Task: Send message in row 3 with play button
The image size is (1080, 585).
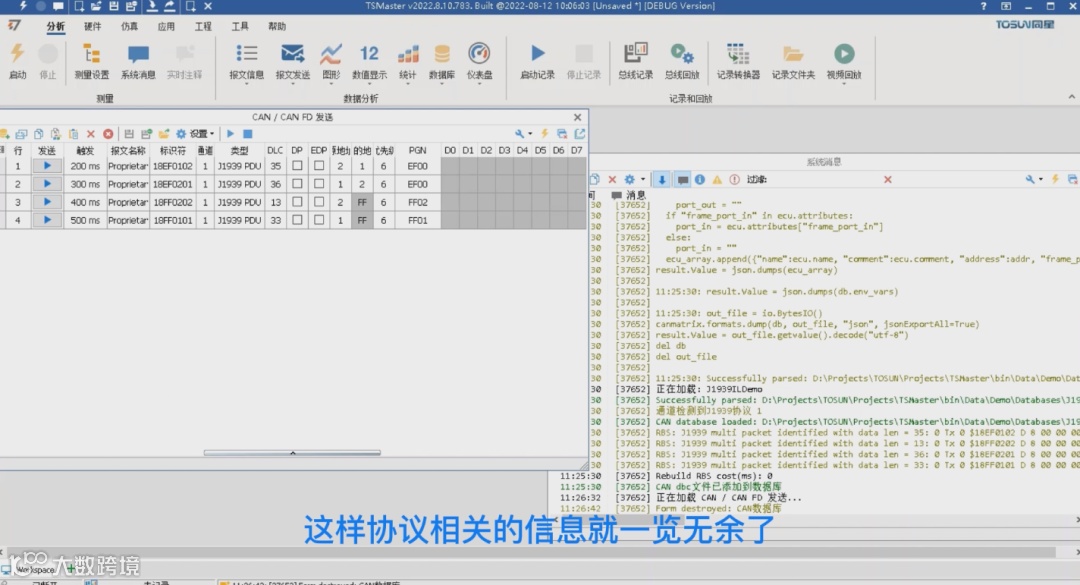Action: pyautogui.click(x=47, y=202)
